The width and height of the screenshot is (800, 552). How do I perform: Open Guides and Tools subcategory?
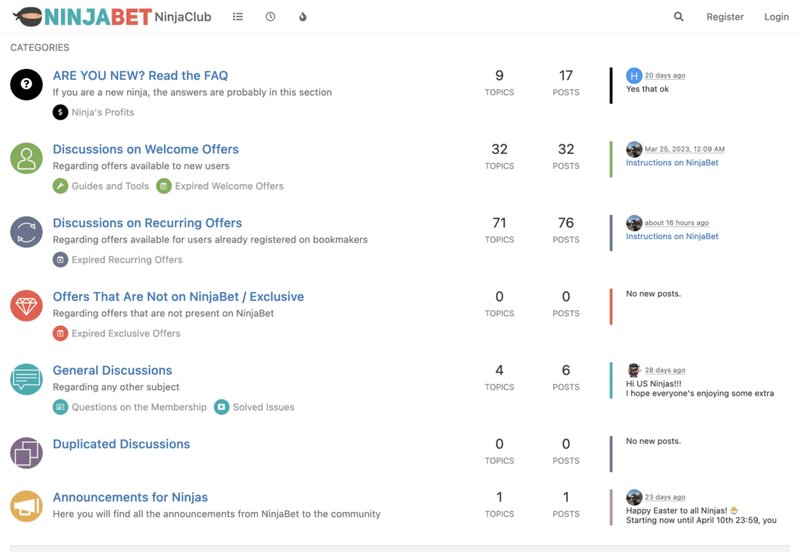point(101,186)
